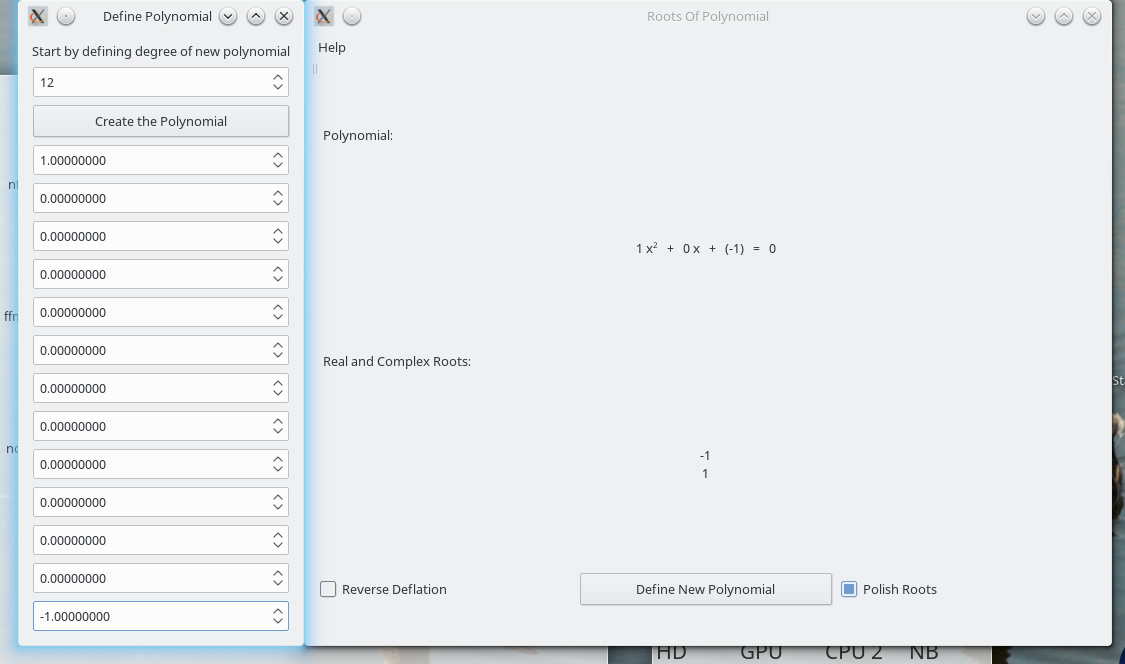
Task: Minimize the Define Polynomial window
Action: coord(228,16)
